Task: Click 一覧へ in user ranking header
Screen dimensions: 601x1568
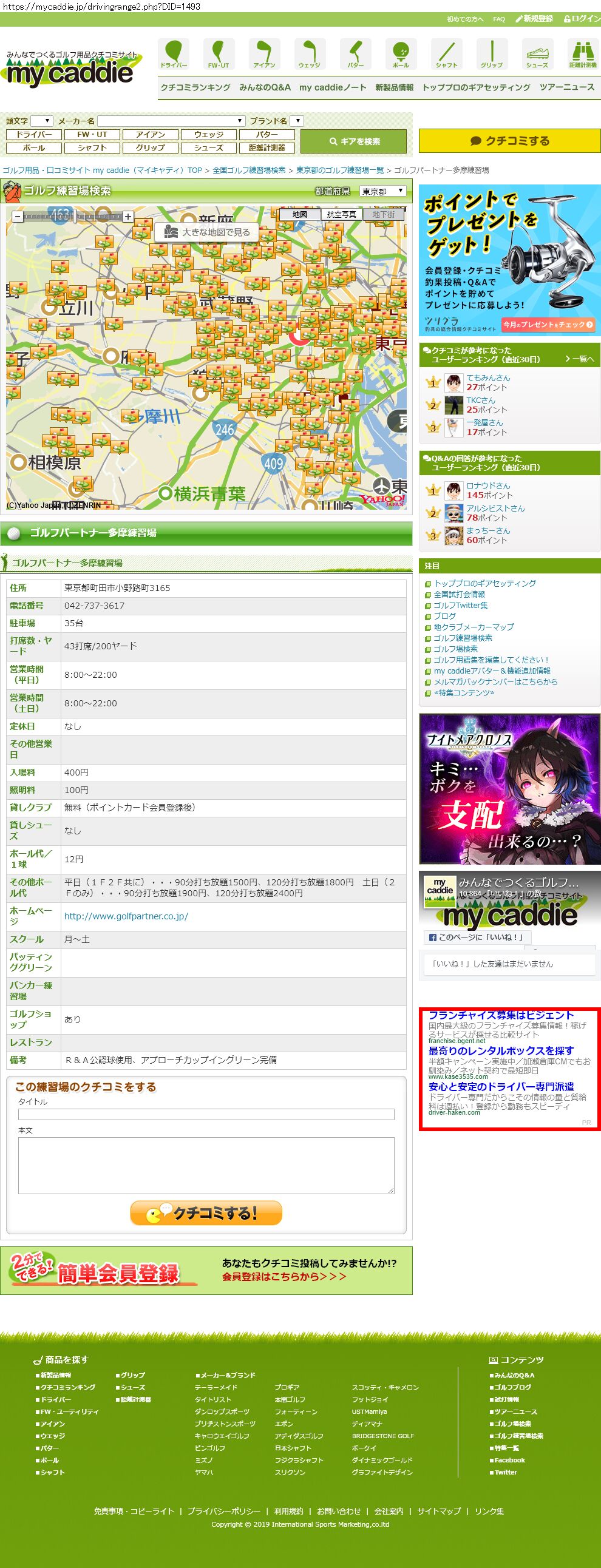Action: coord(580,359)
